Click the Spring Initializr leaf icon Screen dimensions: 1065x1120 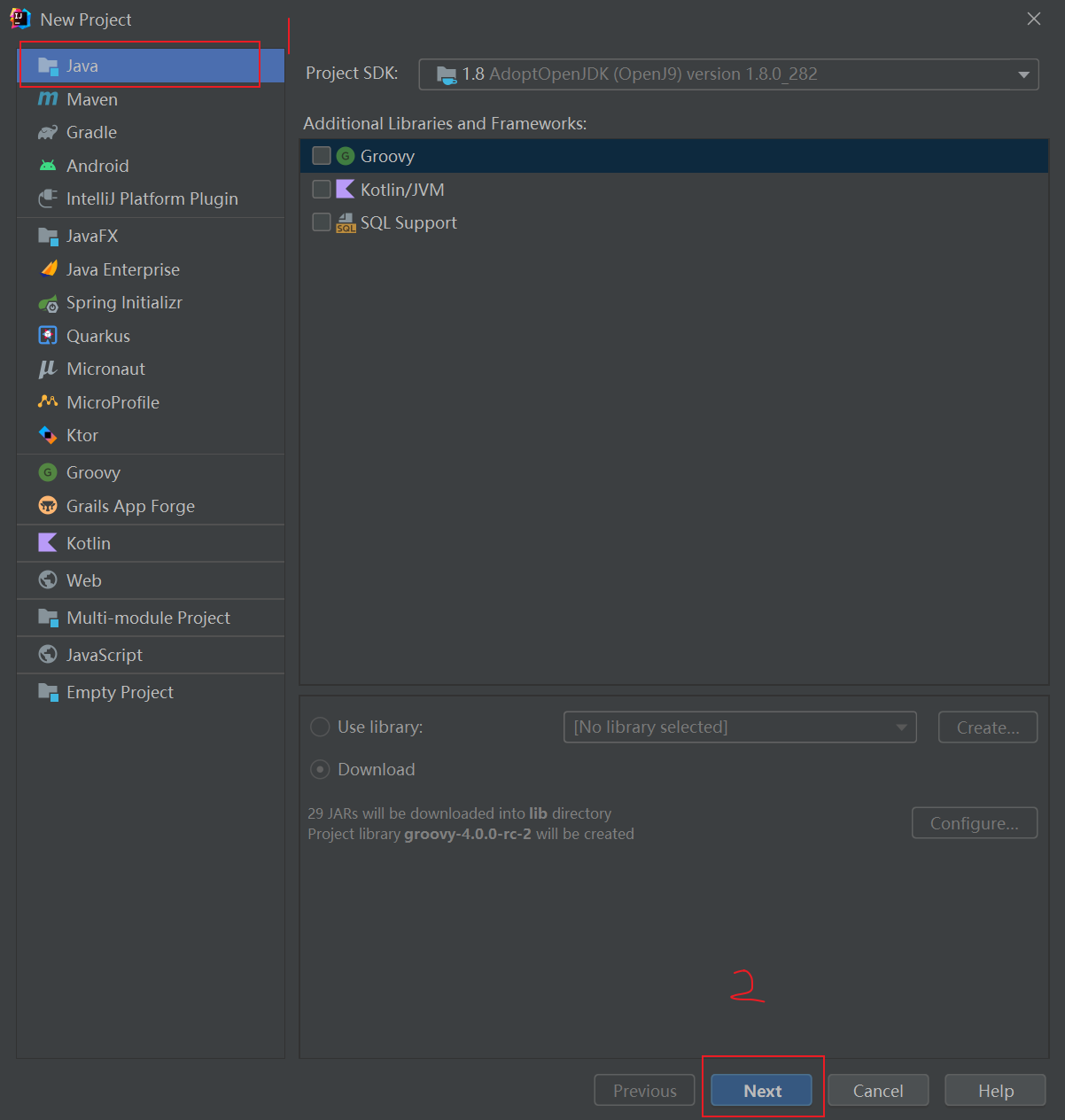pyautogui.click(x=48, y=303)
